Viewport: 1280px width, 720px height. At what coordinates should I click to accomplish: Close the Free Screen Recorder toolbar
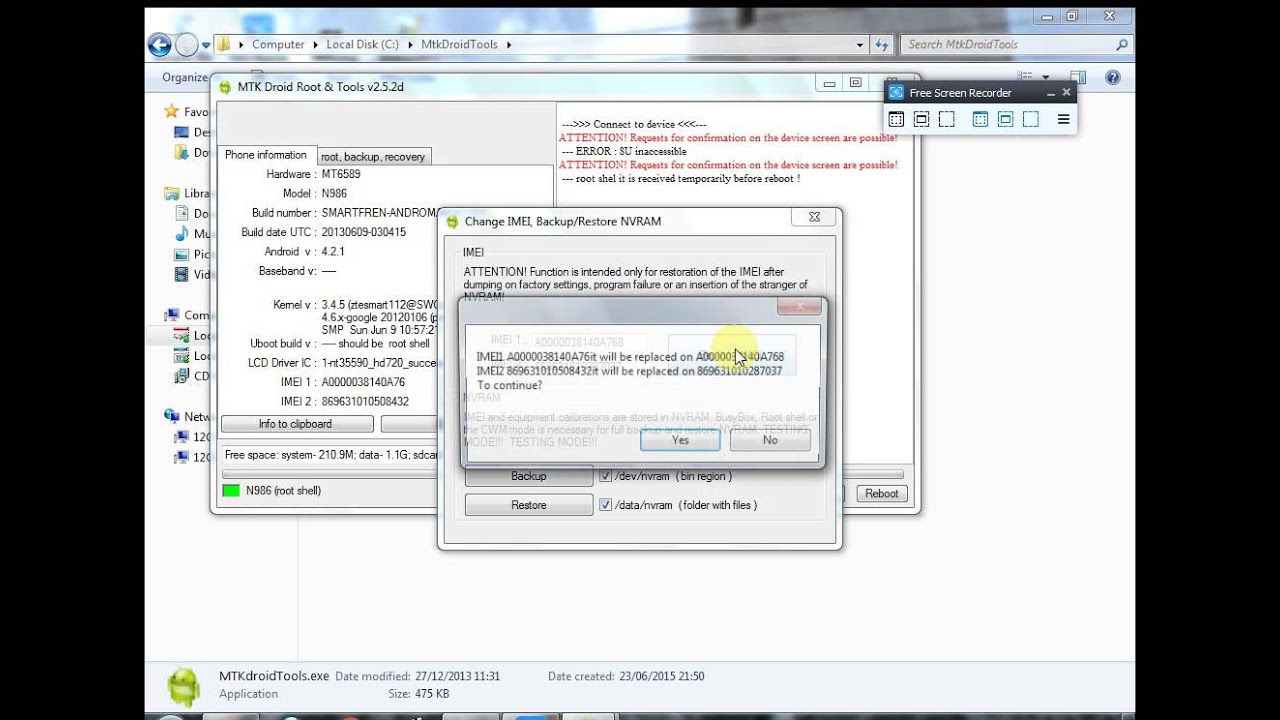1066,92
